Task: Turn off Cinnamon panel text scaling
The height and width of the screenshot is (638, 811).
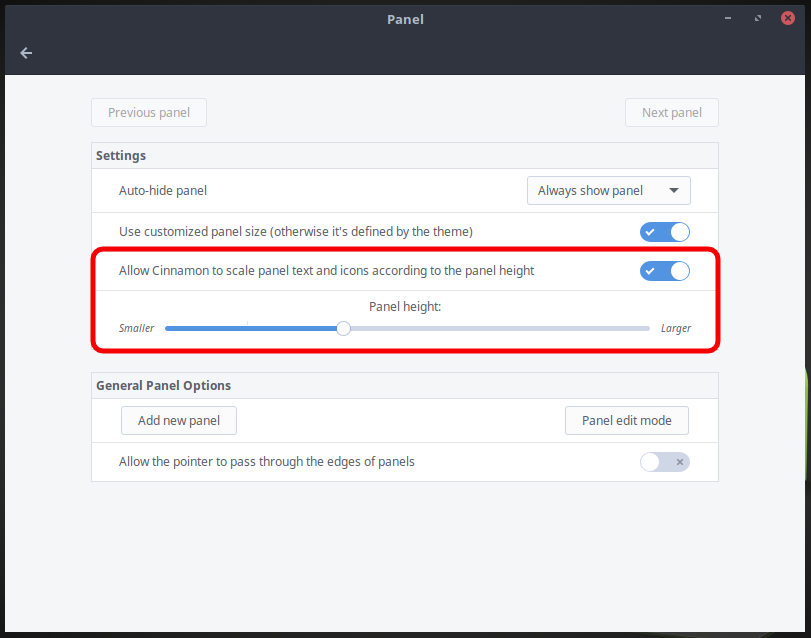Action: point(665,271)
